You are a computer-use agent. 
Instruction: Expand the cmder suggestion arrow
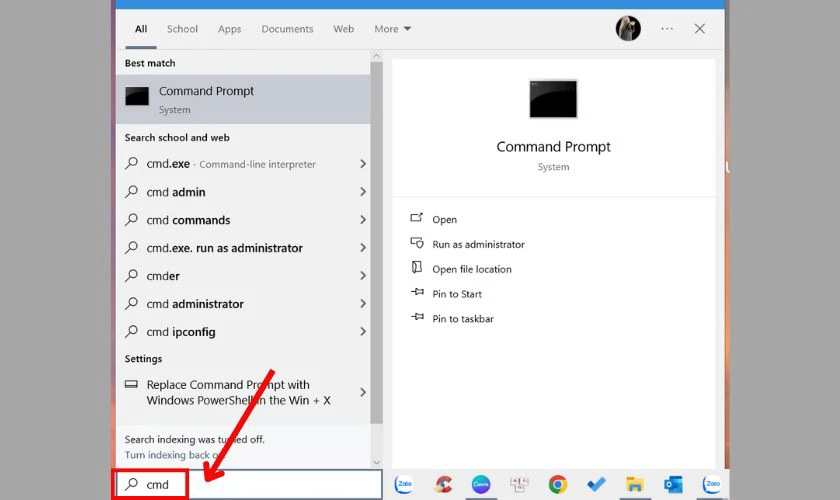click(363, 275)
